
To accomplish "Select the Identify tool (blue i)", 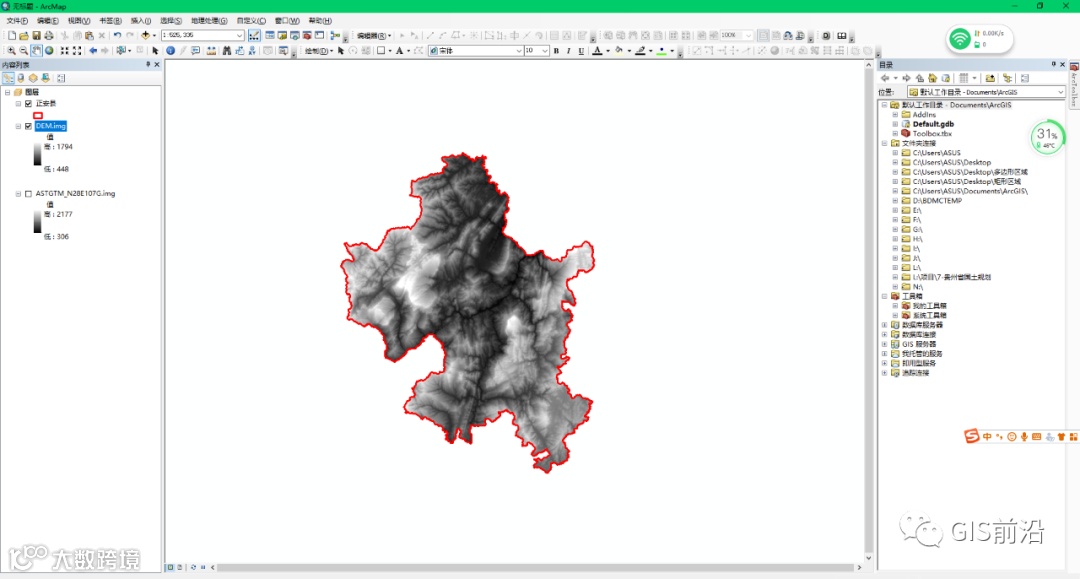I will coord(170,50).
